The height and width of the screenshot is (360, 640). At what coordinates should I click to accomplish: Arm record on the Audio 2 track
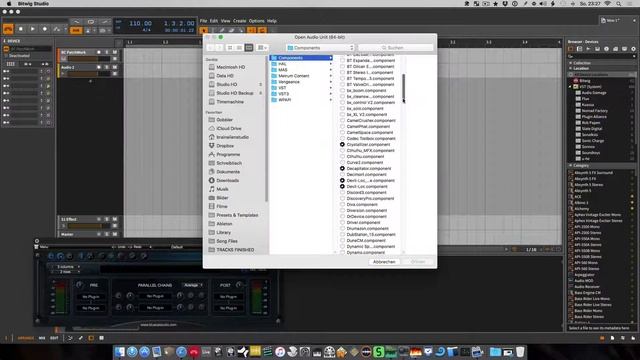(99, 67)
